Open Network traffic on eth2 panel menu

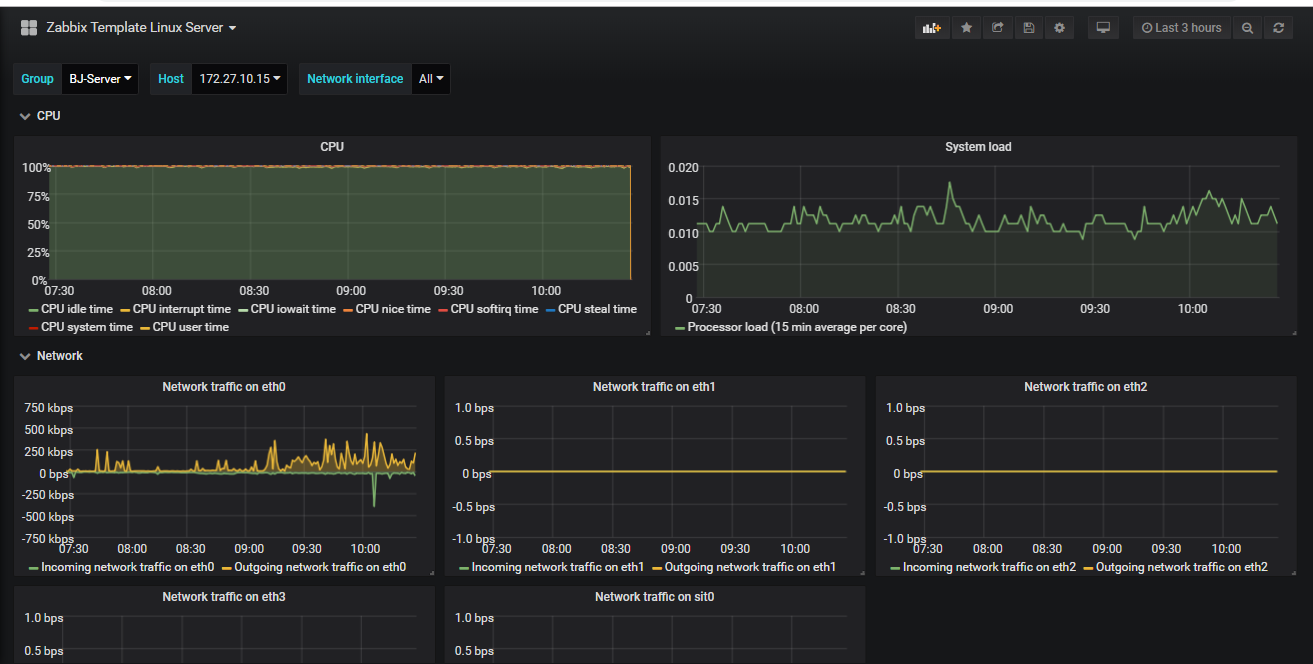pos(1086,387)
